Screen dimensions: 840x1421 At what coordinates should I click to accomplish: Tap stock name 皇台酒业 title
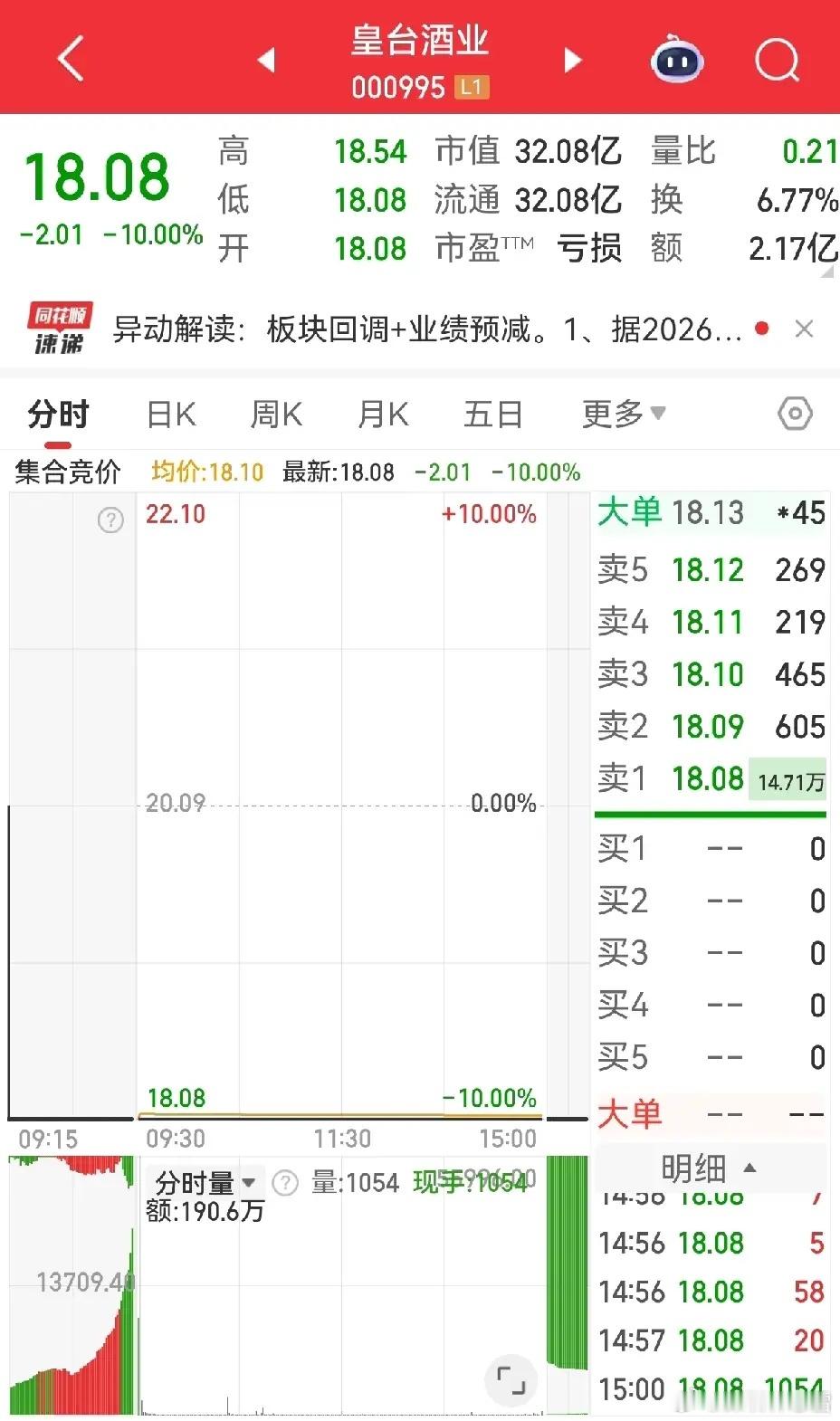click(419, 41)
